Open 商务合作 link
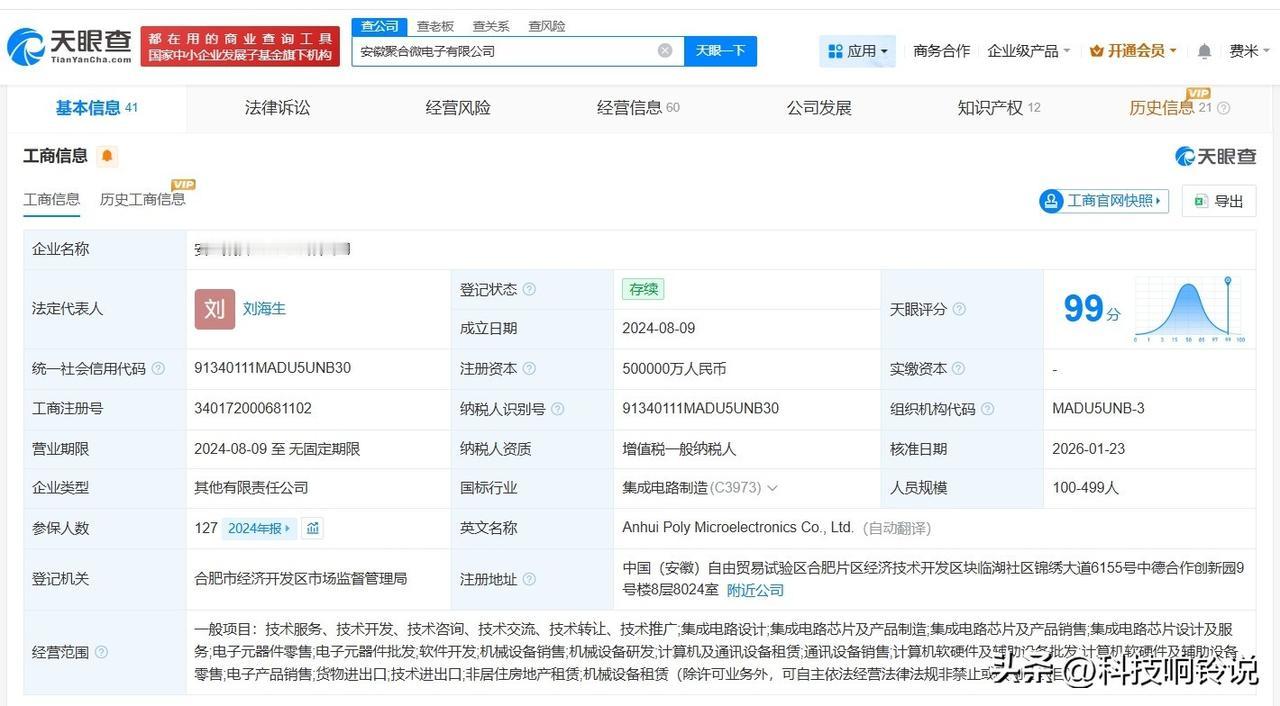 click(941, 51)
